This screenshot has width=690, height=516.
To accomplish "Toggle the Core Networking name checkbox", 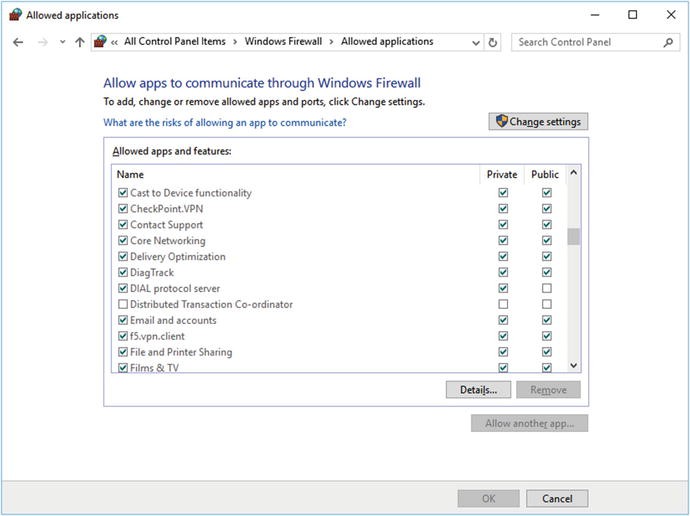I will [123, 241].
